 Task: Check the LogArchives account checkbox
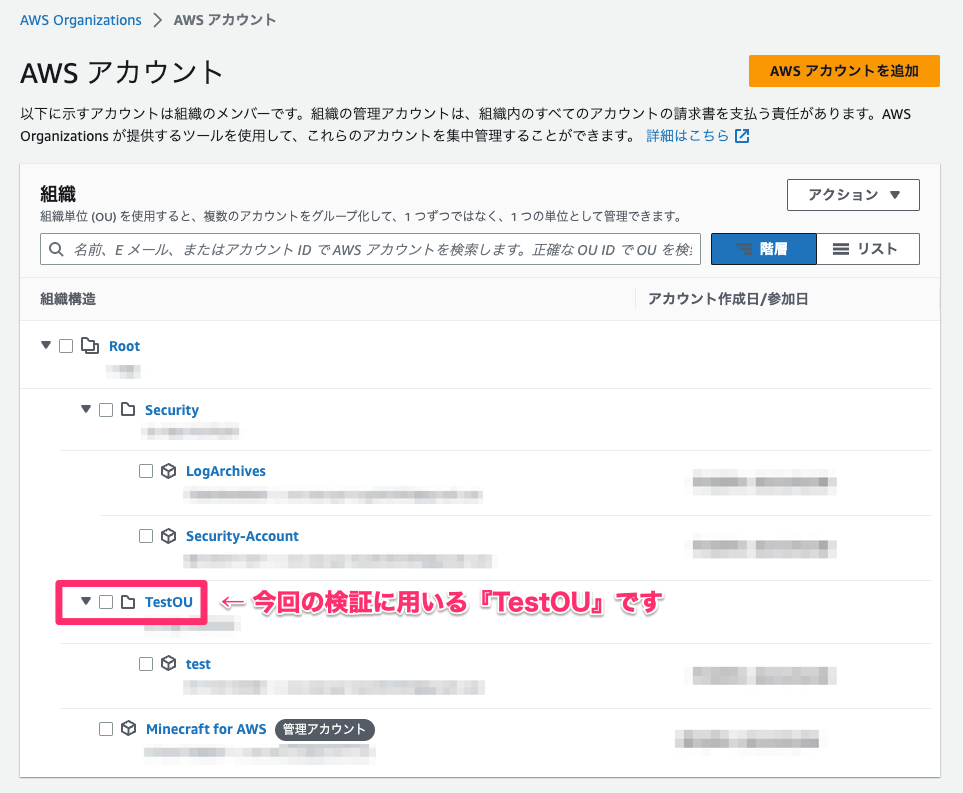click(x=146, y=471)
